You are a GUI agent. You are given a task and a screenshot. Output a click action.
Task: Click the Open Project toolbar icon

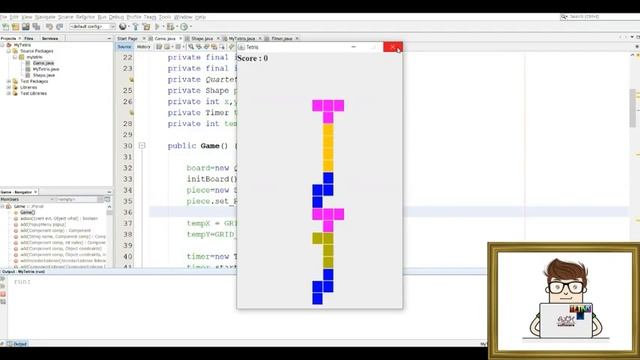(26, 27)
